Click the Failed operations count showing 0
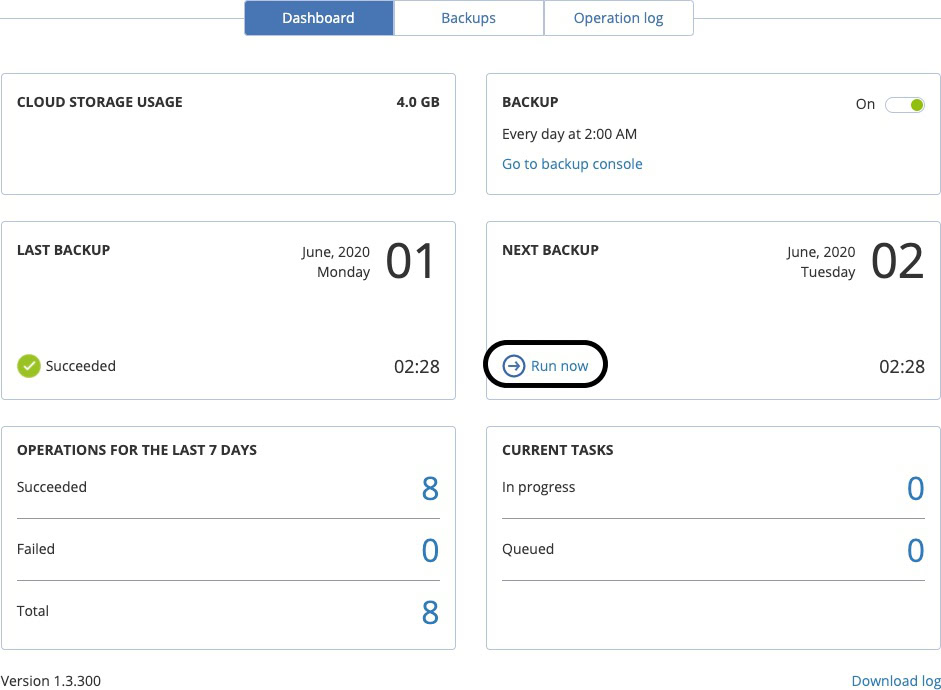 point(430,551)
